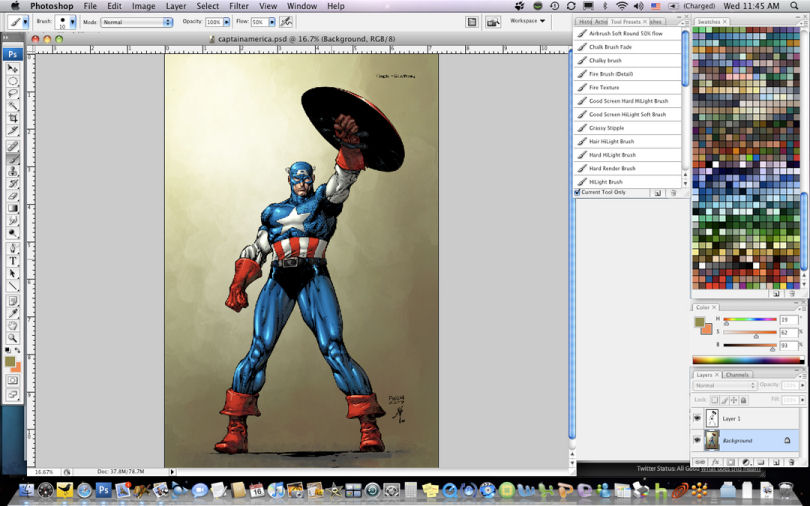
Task: Toggle lock position
Action: click(x=734, y=400)
